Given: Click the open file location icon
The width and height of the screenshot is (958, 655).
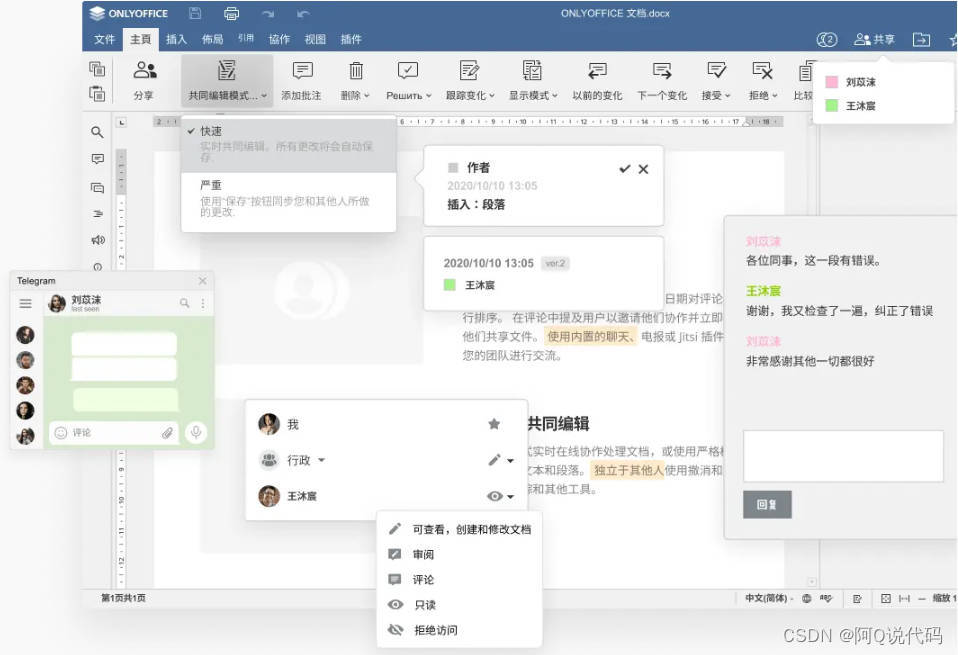Looking at the screenshot, I should (921, 39).
